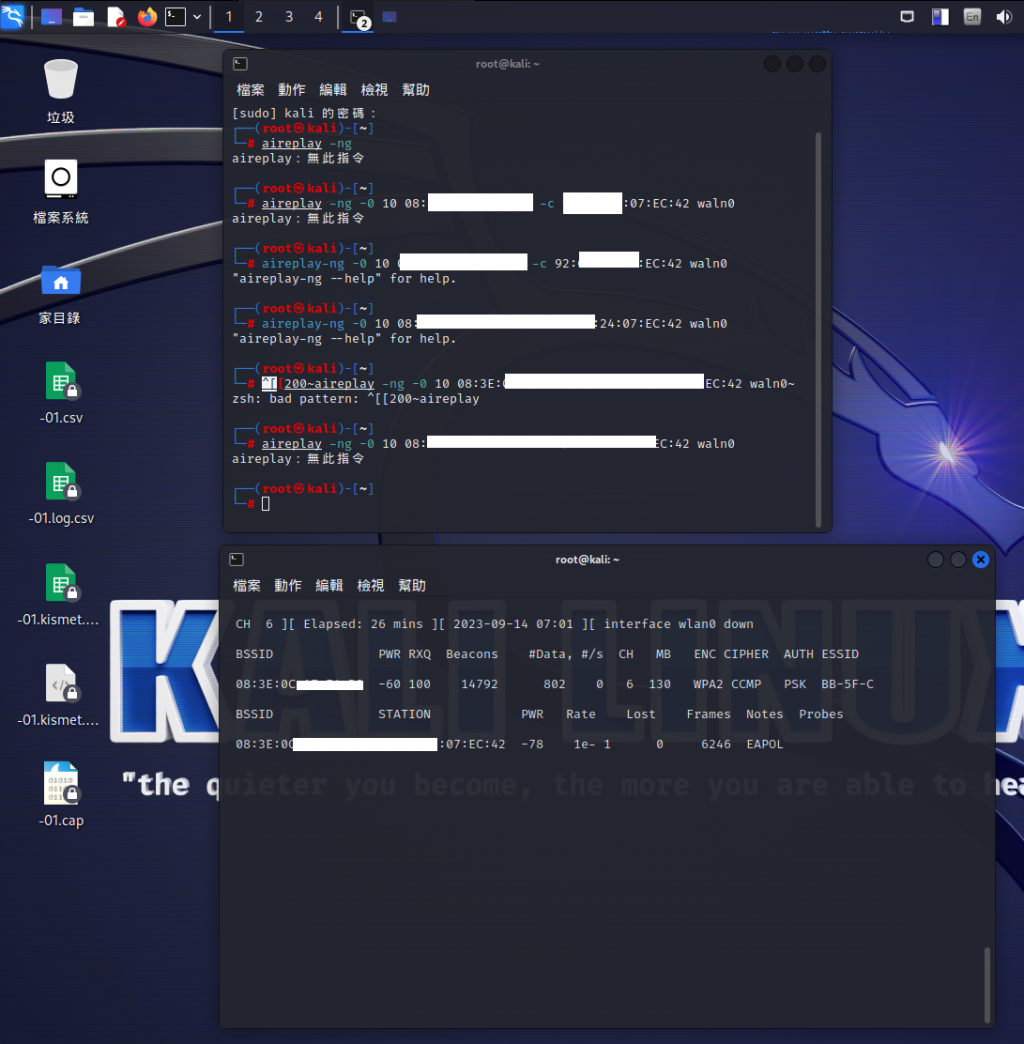Click the 'zsh: bad pattern' error line
Screen dimensions: 1024x1044
coord(356,399)
